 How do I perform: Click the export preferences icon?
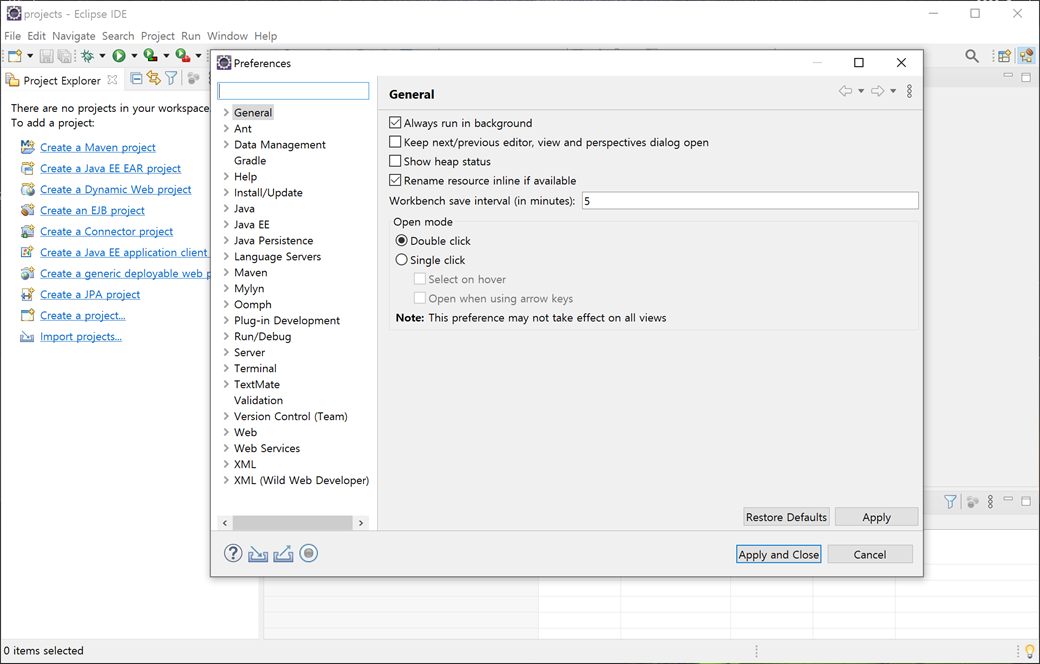(283, 553)
